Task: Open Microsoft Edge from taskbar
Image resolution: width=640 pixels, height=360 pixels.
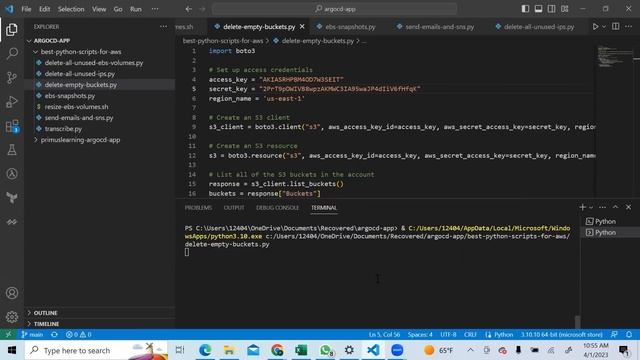Action: point(205,350)
